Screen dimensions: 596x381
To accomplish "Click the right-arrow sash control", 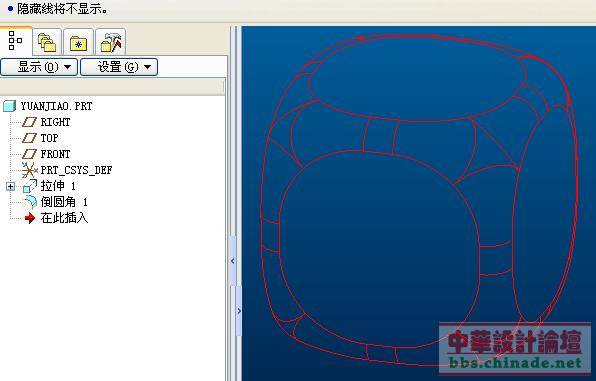I will [239, 311].
